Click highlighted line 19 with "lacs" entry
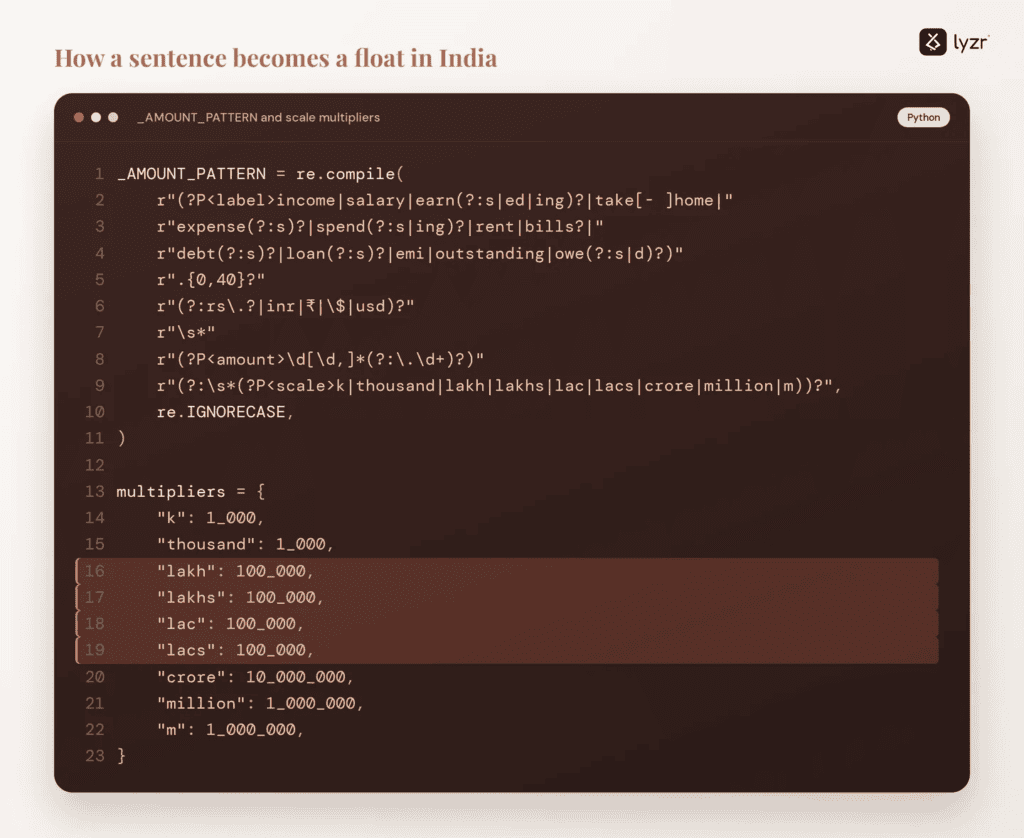This screenshot has height=838, width=1024. click(507, 650)
